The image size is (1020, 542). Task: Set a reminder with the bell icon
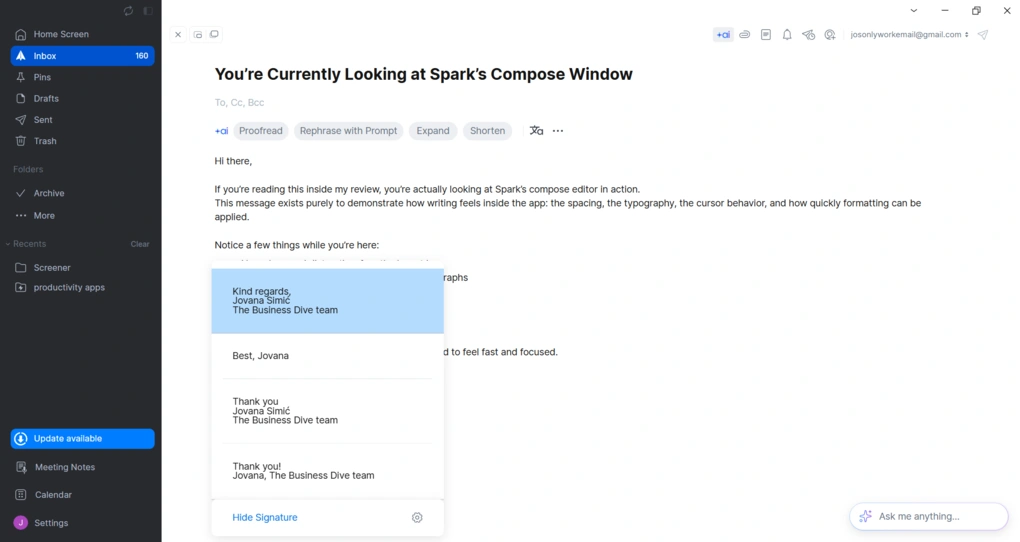pyautogui.click(x=787, y=34)
